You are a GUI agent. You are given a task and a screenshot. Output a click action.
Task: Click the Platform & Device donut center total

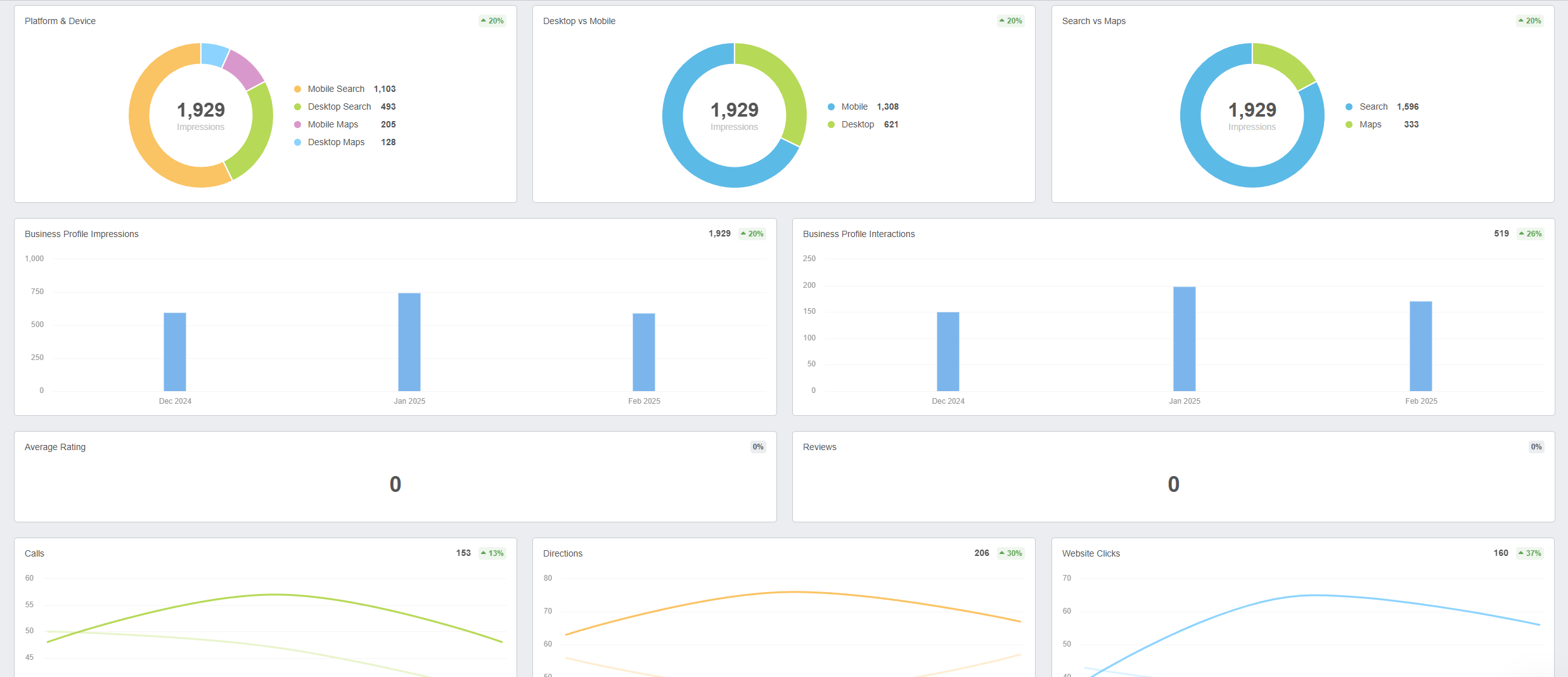tap(201, 110)
